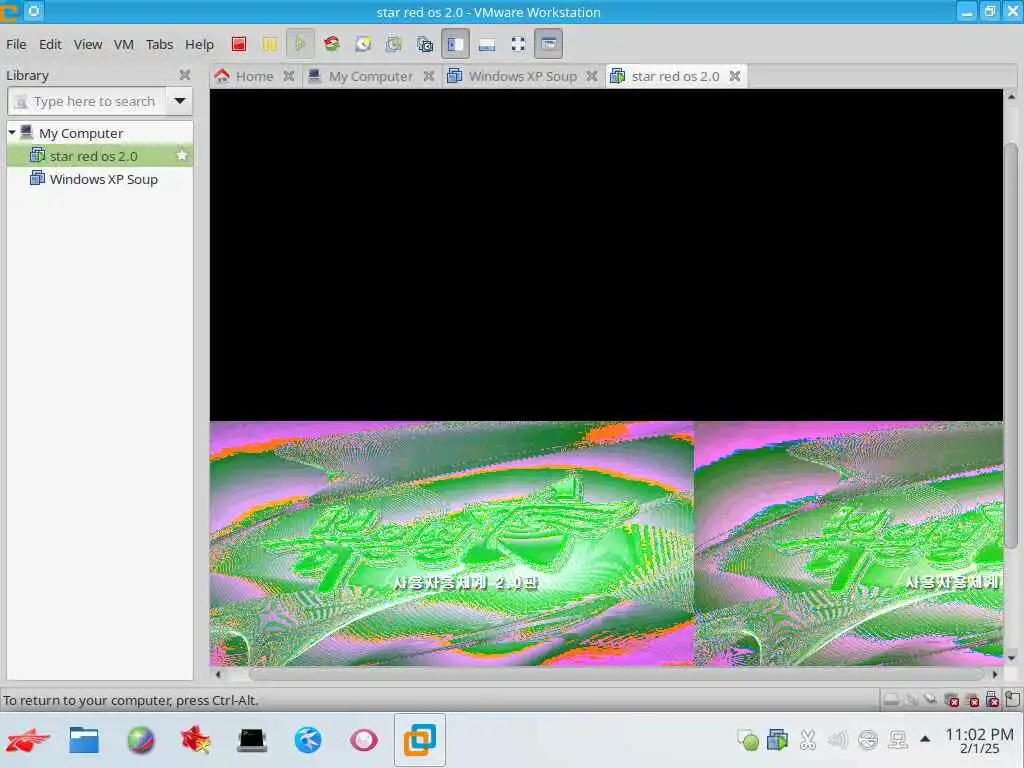
Task: Click the scissors clipboard tray icon
Action: [808, 740]
